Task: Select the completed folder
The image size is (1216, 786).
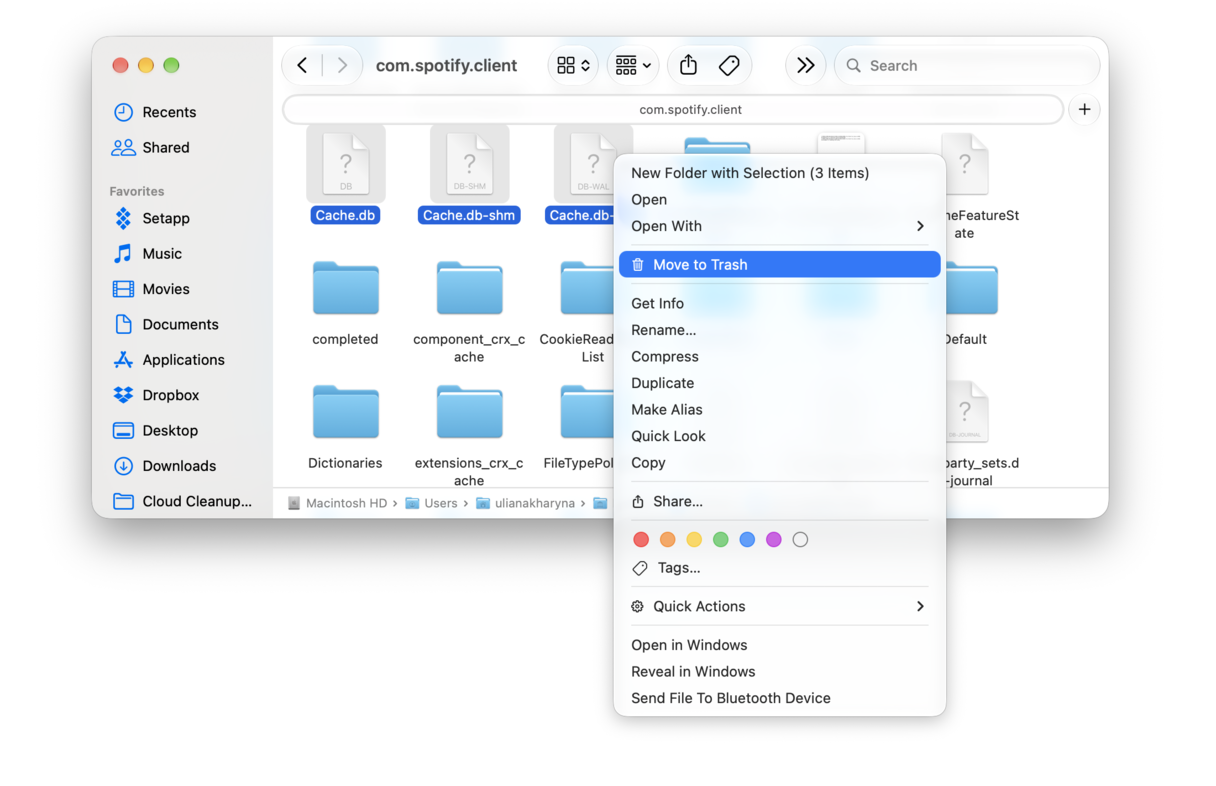Action: pos(345,288)
